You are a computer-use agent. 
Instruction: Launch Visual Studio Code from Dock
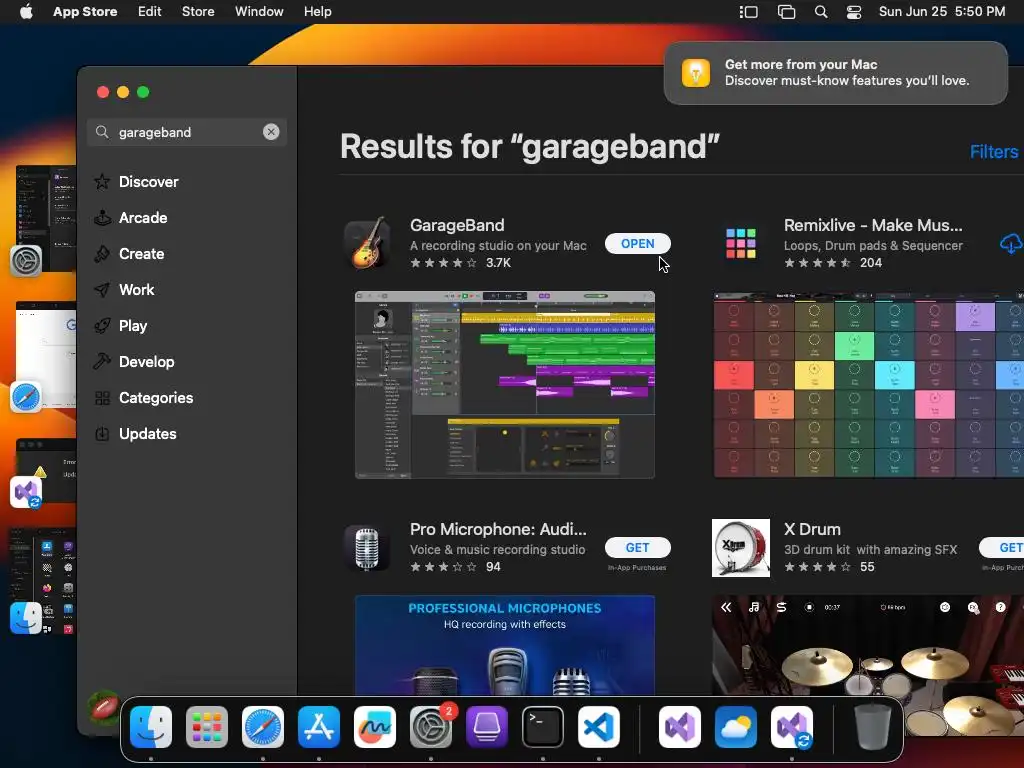coord(599,727)
